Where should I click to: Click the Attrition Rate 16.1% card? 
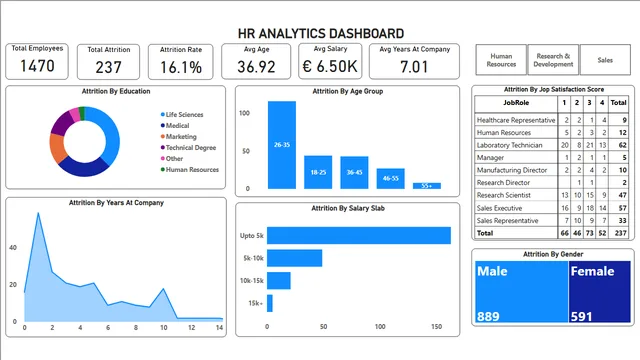tap(180, 62)
